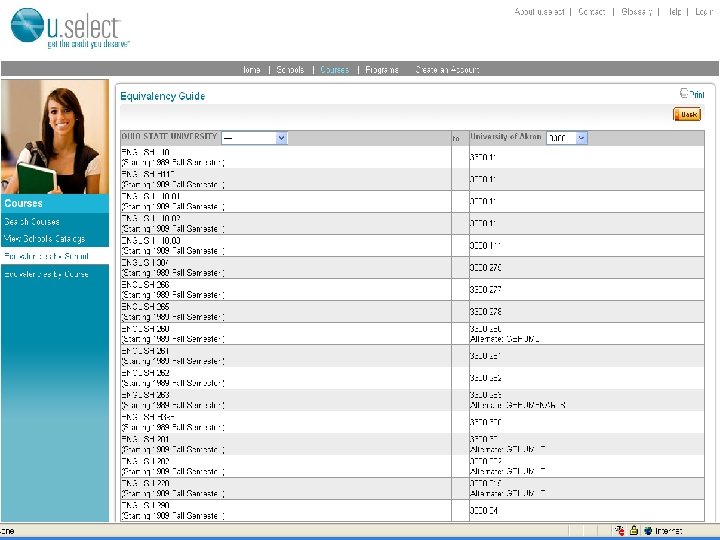Click the Courses sidebar heading
This screenshot has width=720, height=540.
[23, 203]
